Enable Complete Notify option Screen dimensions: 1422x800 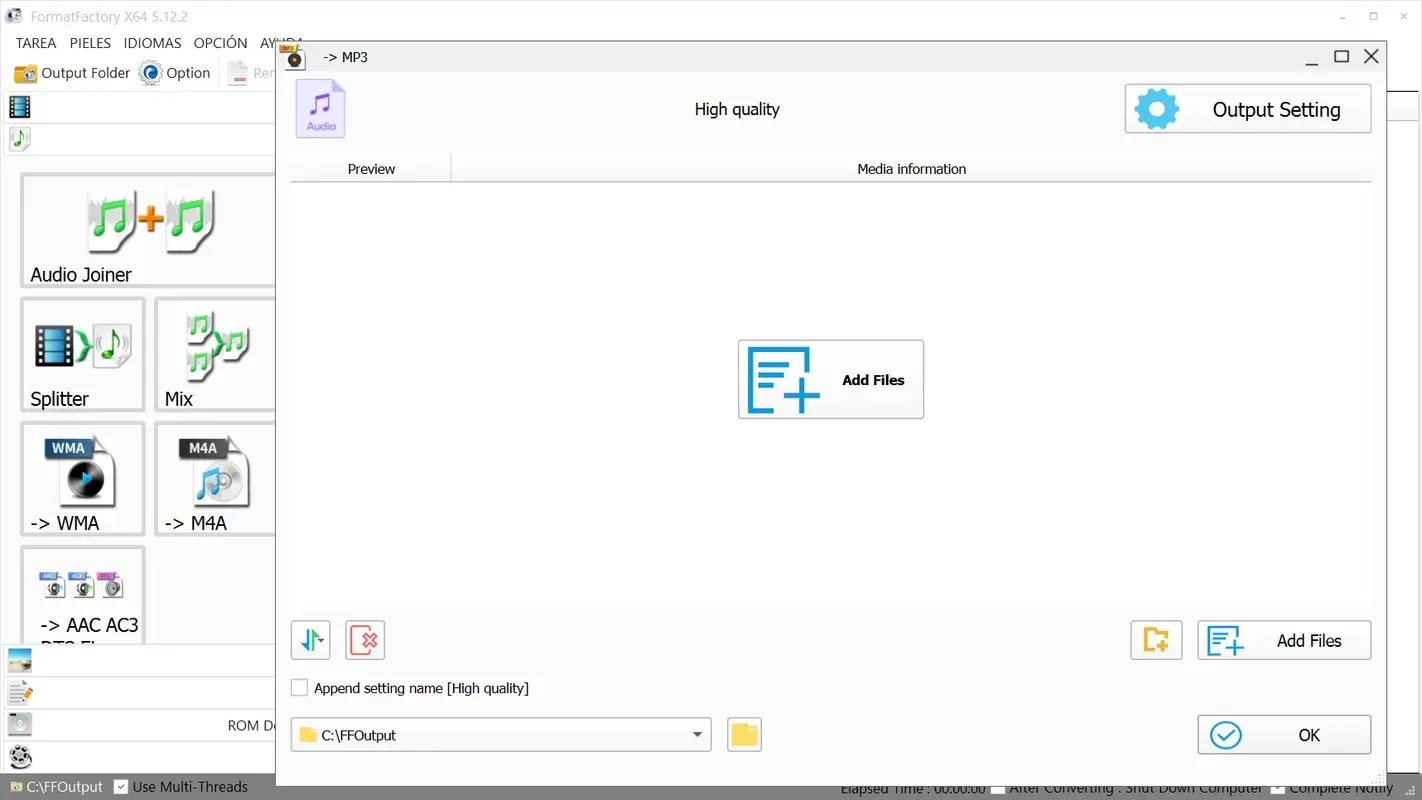click(1278, 787)
